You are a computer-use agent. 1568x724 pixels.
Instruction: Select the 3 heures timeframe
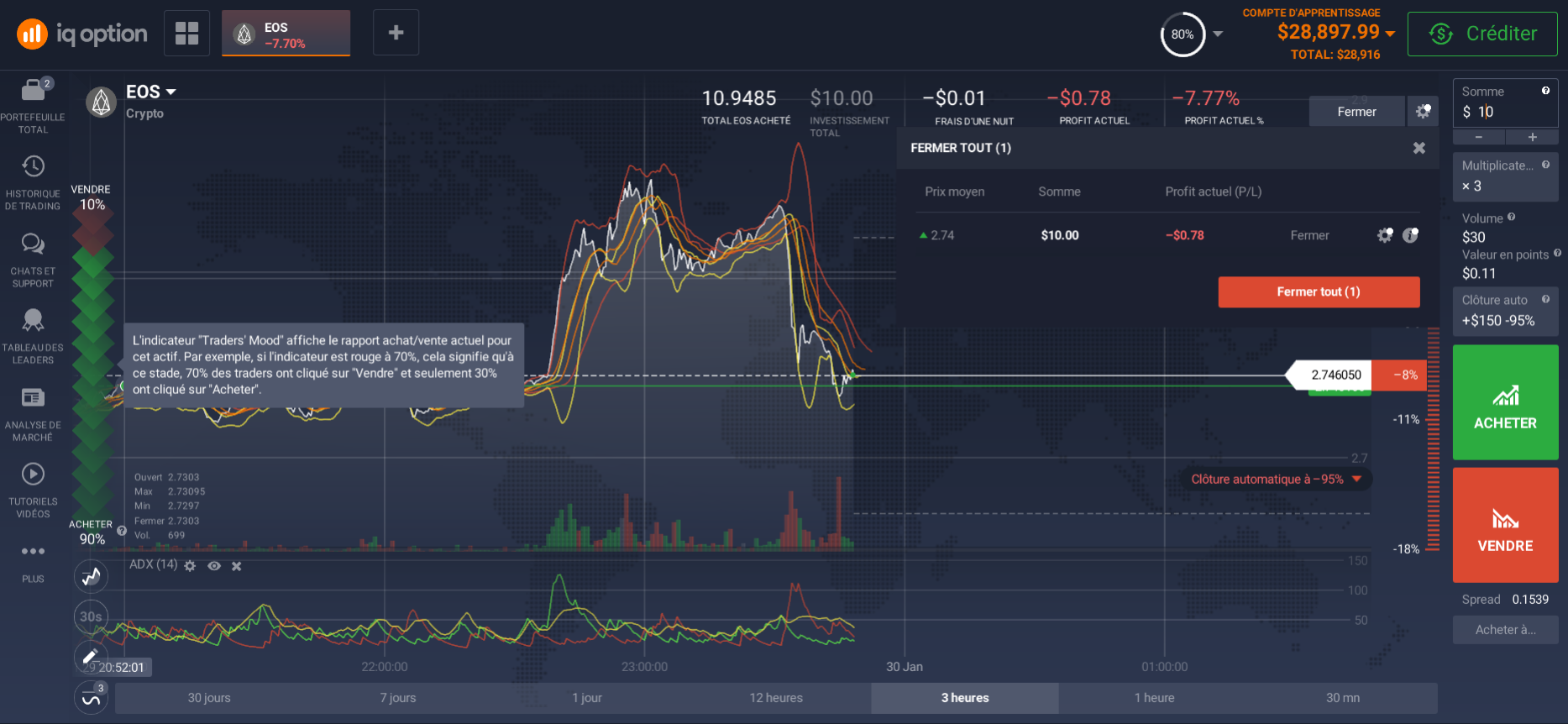point(965,698)
